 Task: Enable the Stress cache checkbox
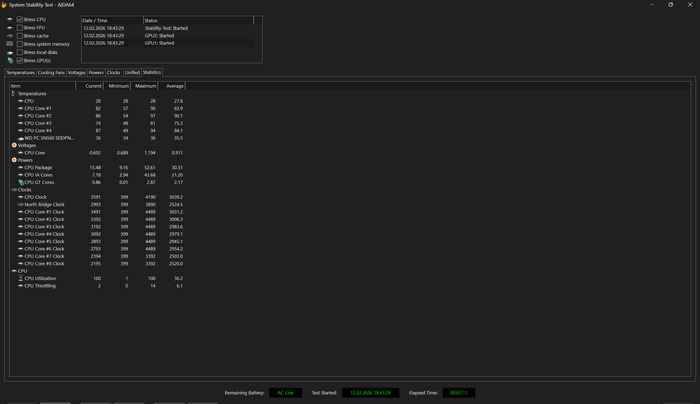pyautogui.click(x=20, y=36)
